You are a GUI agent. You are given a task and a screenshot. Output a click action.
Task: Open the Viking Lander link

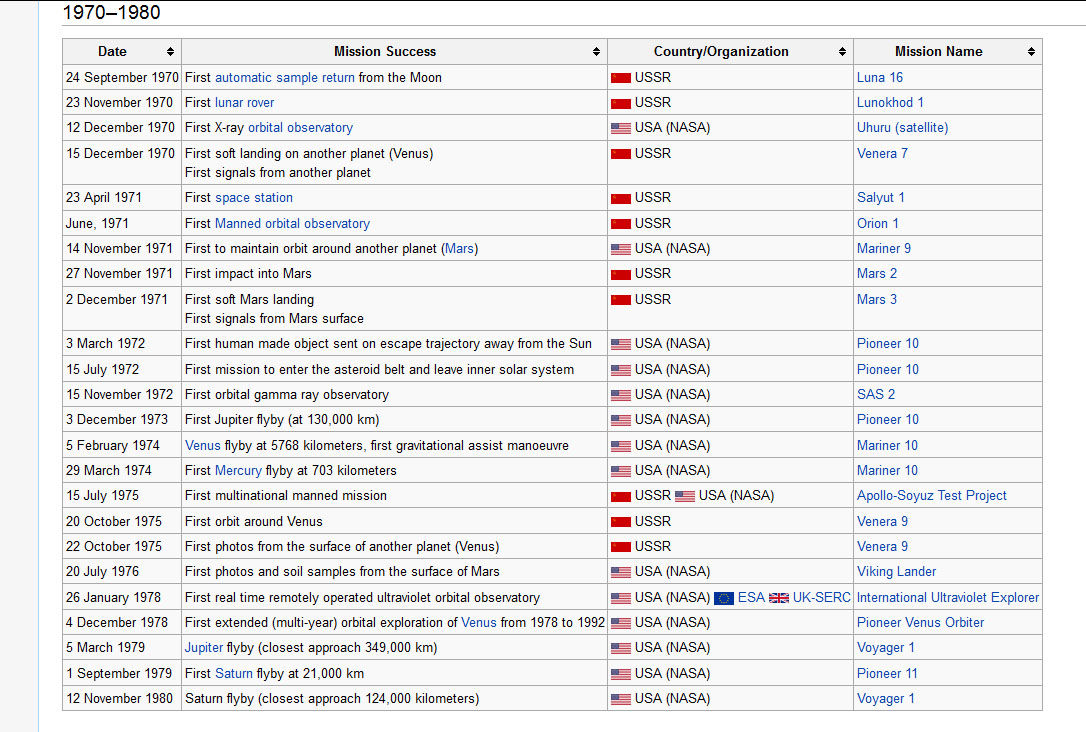[x=896, y=571]
